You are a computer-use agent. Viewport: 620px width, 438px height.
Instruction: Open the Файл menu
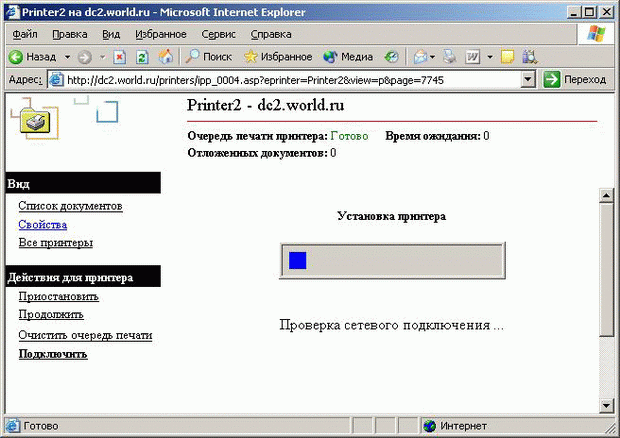[x=25, y=34]
